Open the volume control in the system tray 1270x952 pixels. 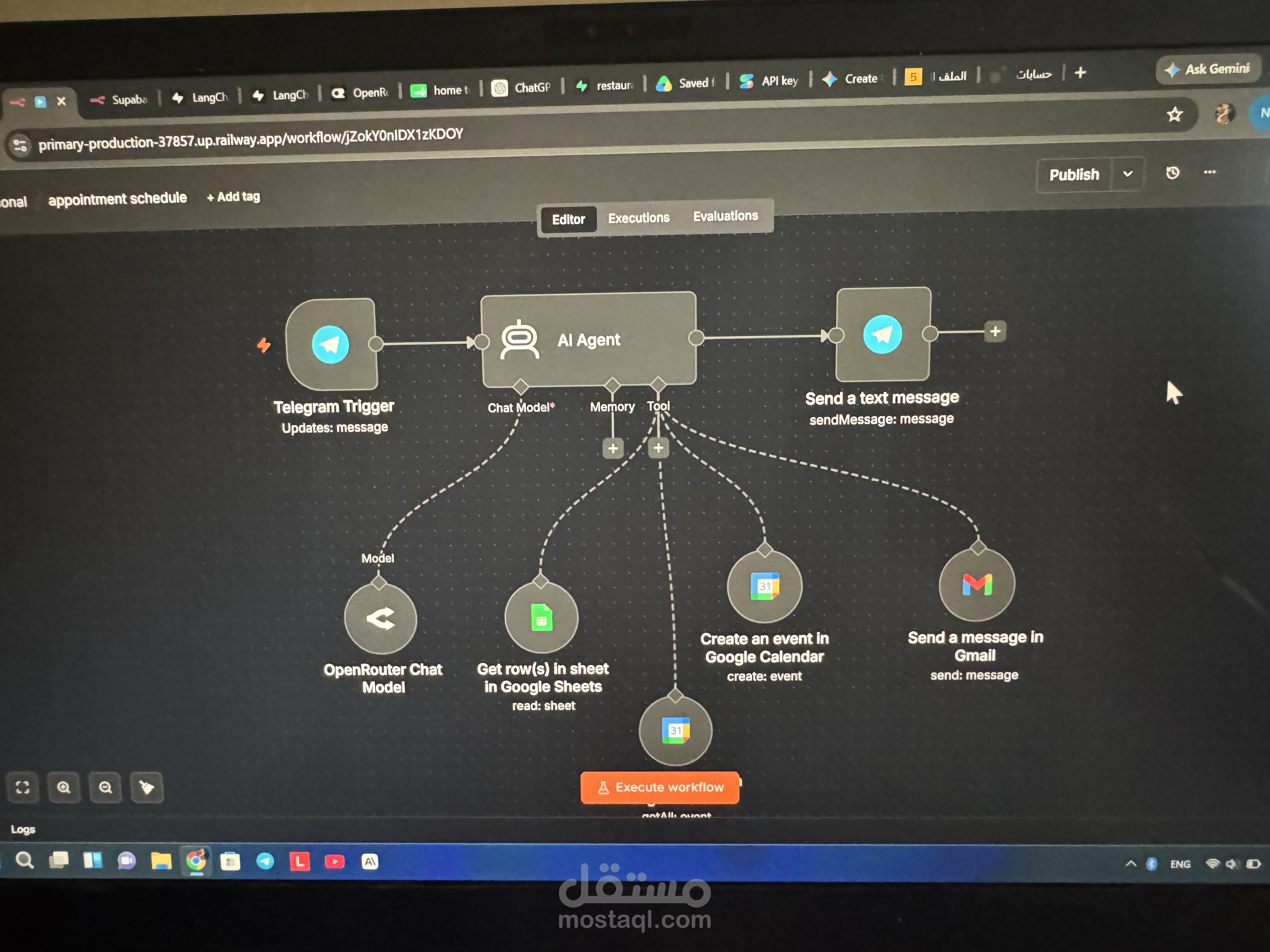(x=1232, y=864)
